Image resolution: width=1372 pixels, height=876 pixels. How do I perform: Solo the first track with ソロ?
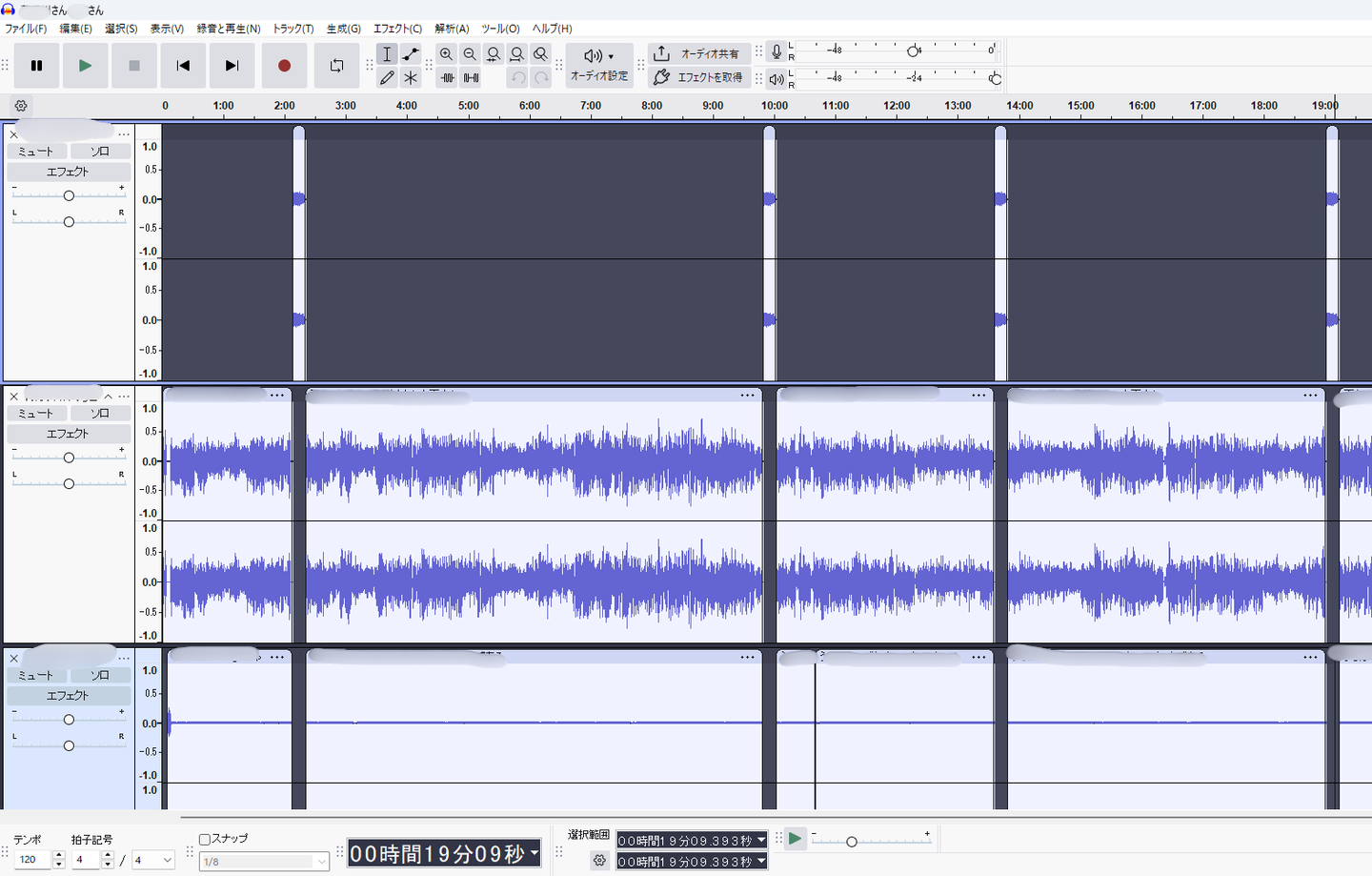pyautogui.click(x=100, y=152)
